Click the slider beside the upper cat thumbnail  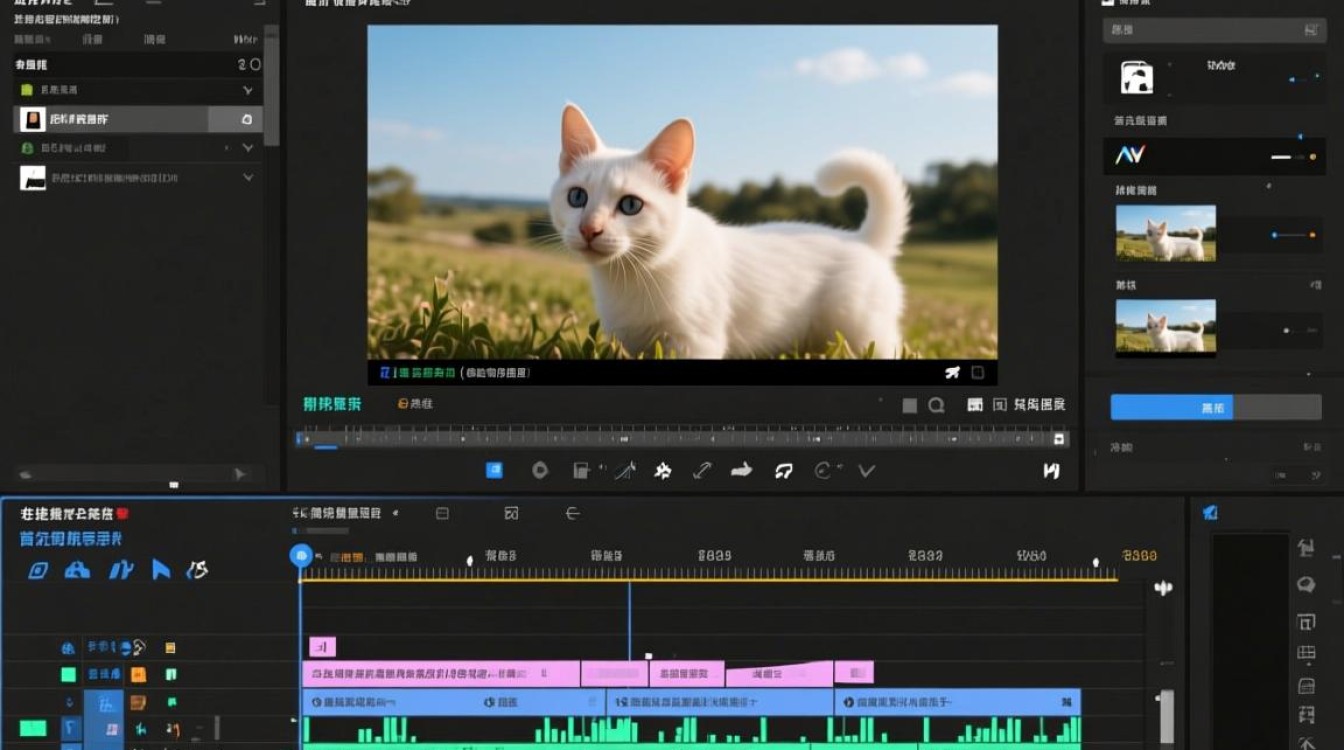click(1293, 235)
